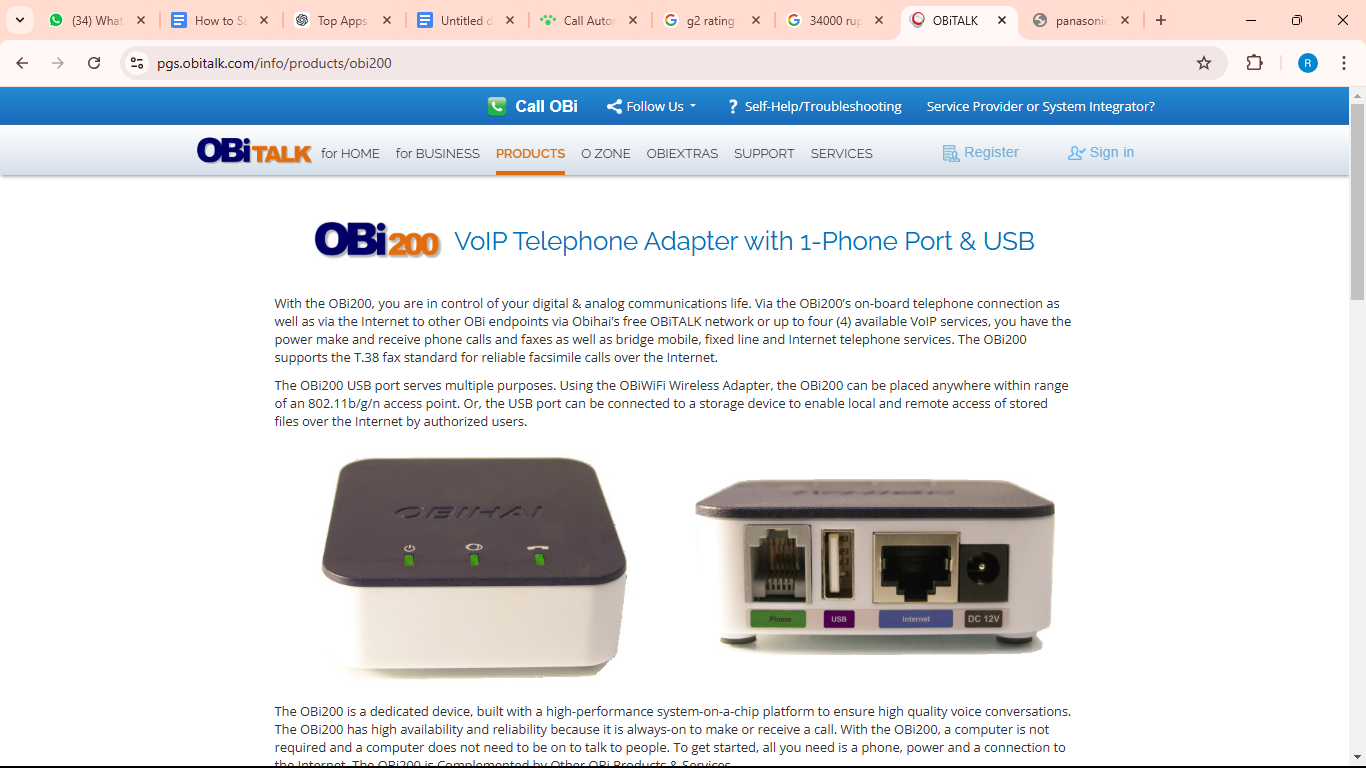This screenshot has height=768, width=1366.
Task: Click the Sign in link
Action: point(1101,152)
